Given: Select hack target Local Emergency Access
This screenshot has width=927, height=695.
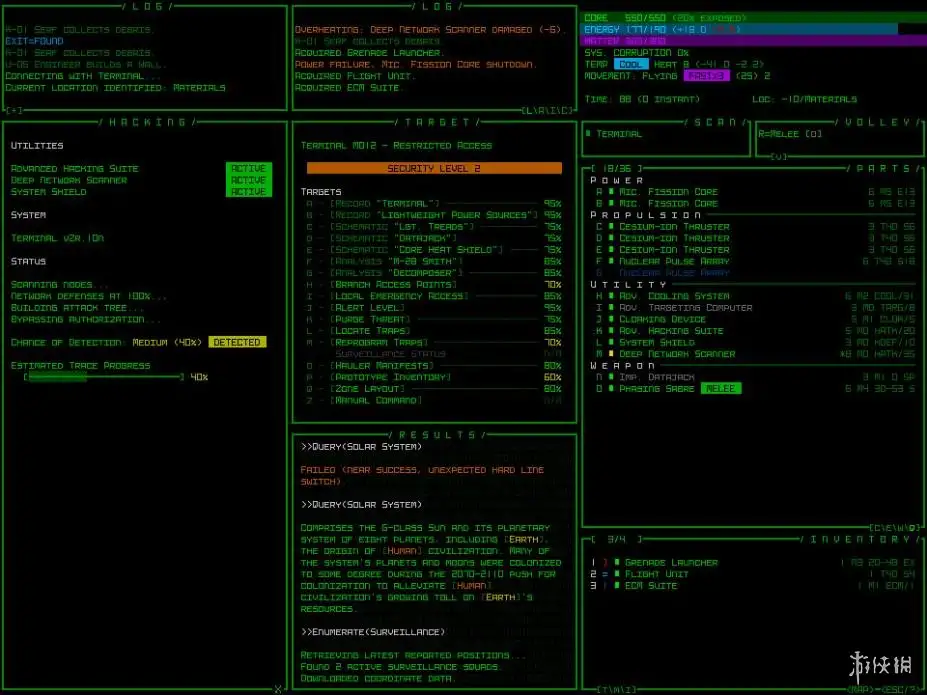Looking at the screenshot, I should (434, 296).
